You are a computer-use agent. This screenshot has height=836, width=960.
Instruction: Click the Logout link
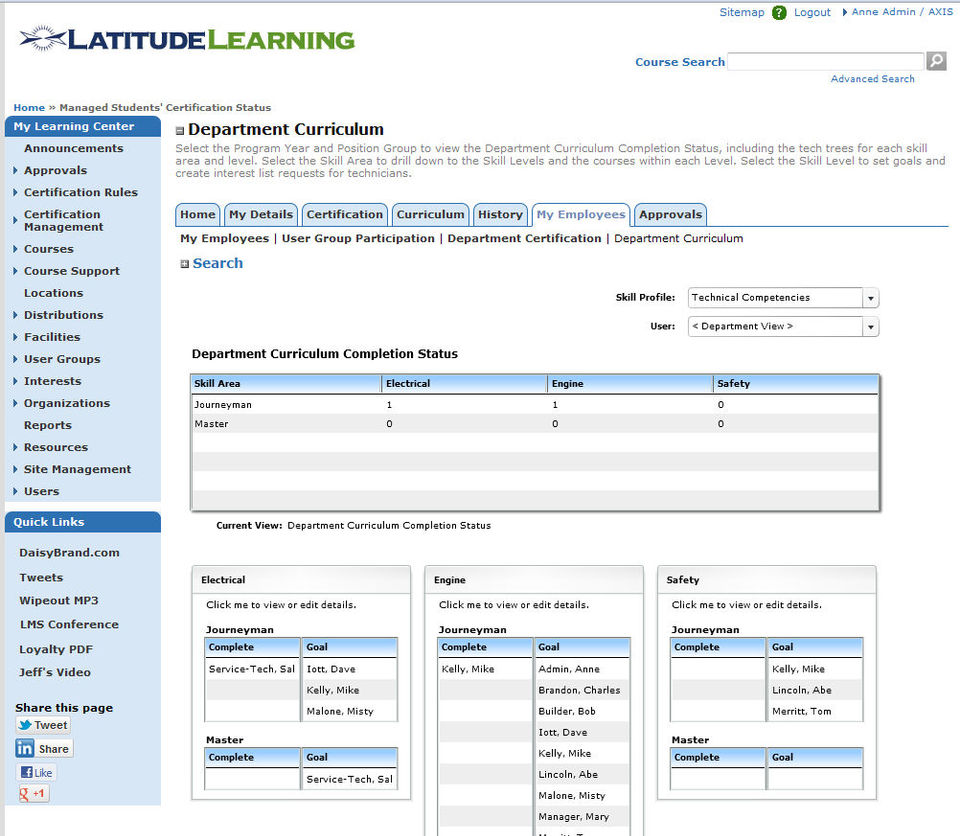coord(812,12)
